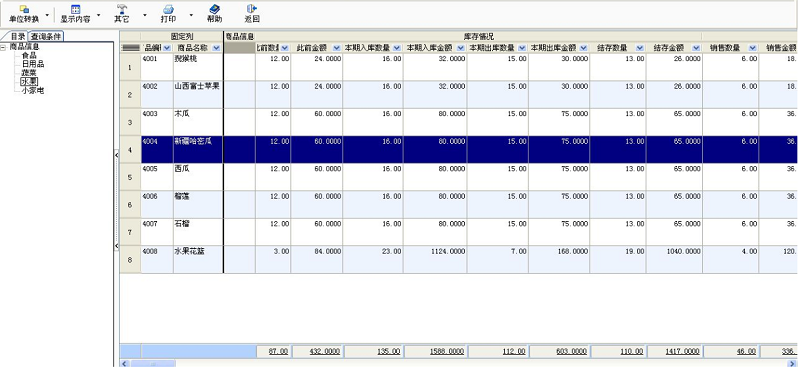Click the 单位转换 toolbar icon
Screen dimensions: 800x374
point(24,9)
